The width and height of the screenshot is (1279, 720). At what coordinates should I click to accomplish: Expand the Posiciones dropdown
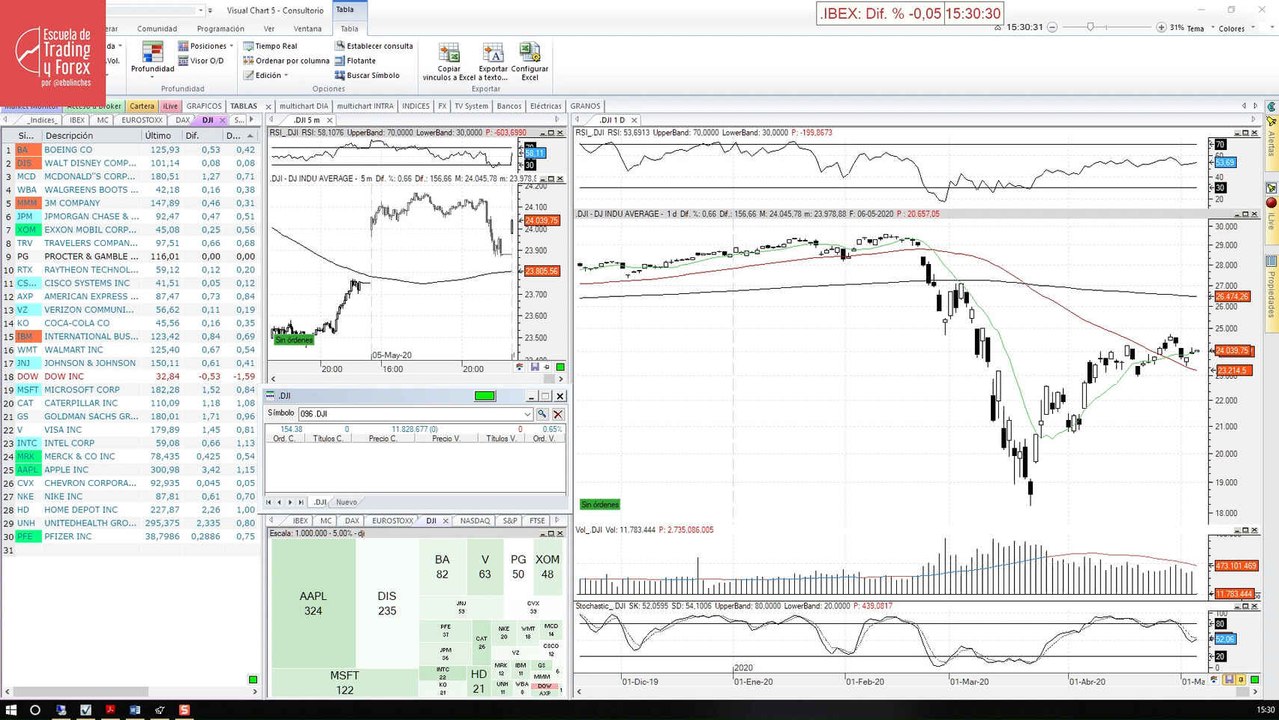click(x=231, y=46)
